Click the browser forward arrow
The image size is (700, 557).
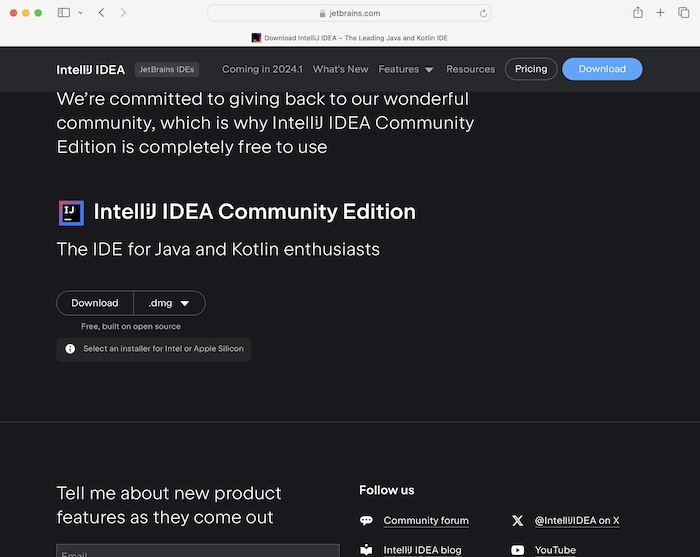[123, 13]
